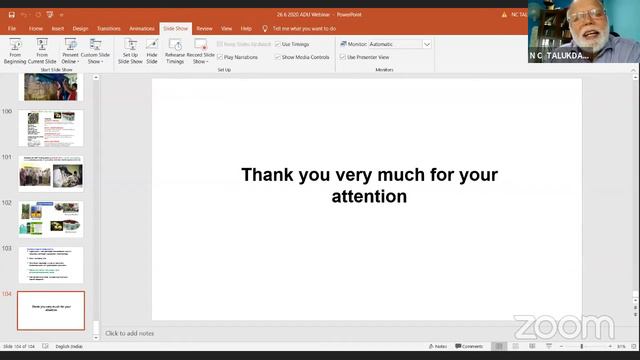The width and height of the screenshot is (640, 360).
Task: Click the zoom in plus button
Action: click(x=610, y=346)
